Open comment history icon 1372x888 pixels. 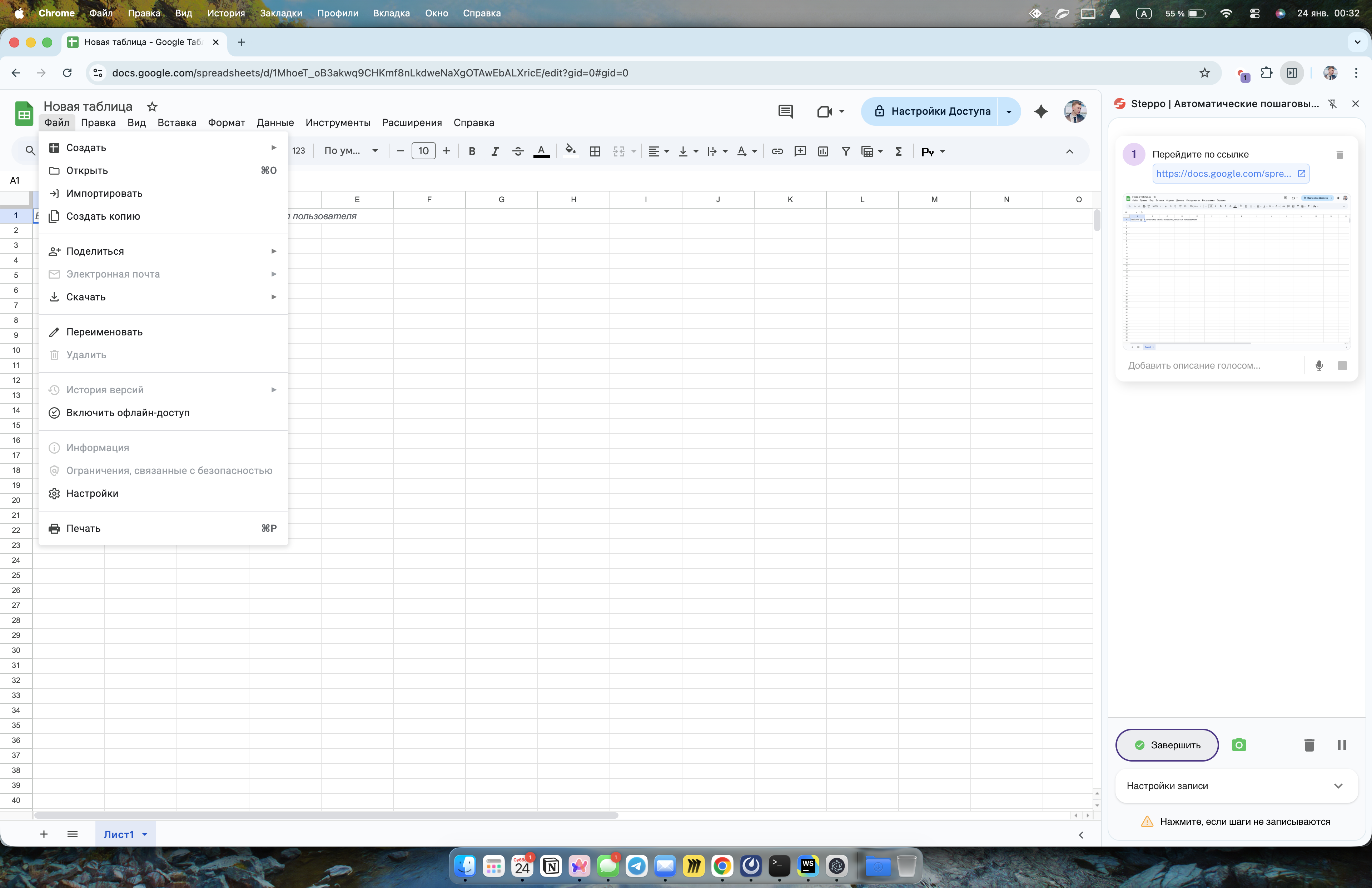[x=785, y=111]
